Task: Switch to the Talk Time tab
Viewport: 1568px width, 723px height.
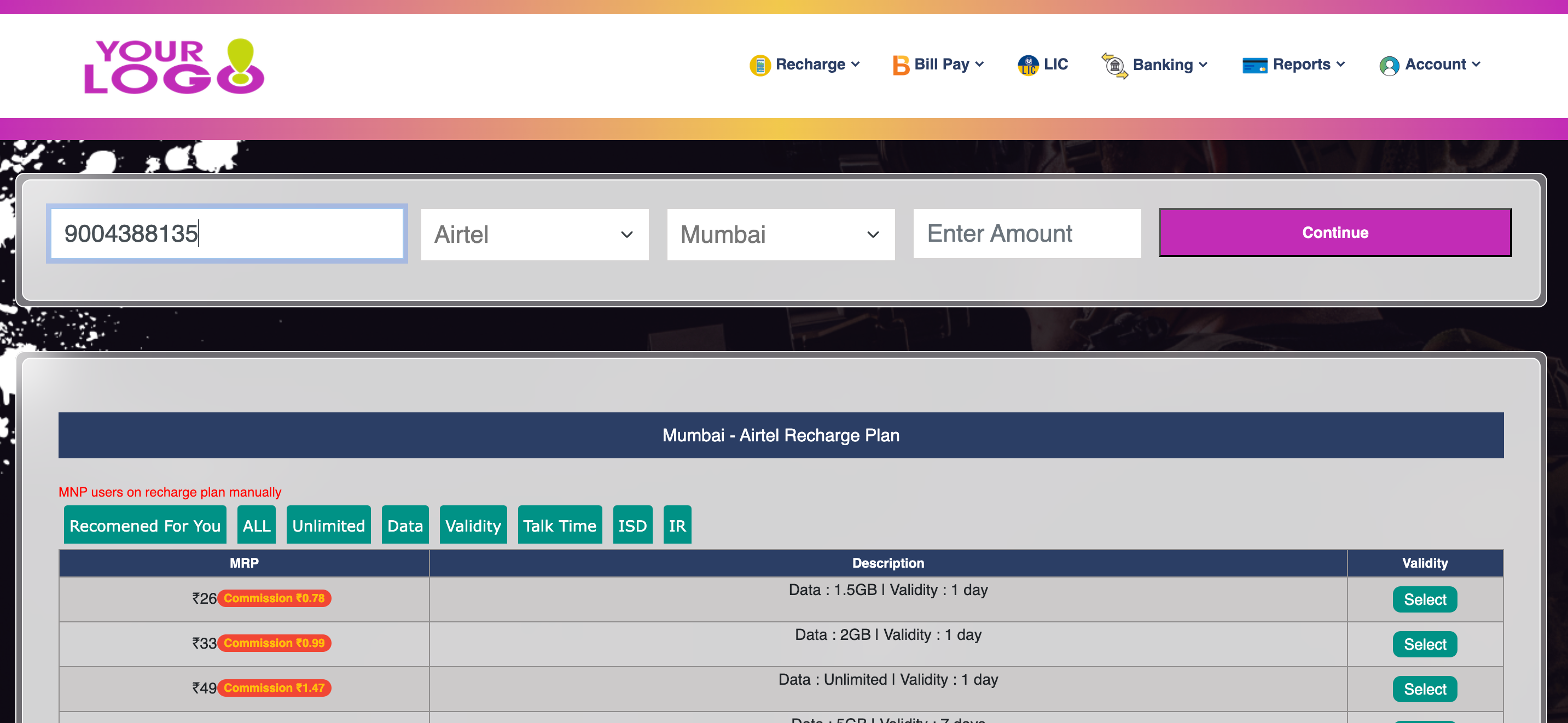Action: coord(559,525)
